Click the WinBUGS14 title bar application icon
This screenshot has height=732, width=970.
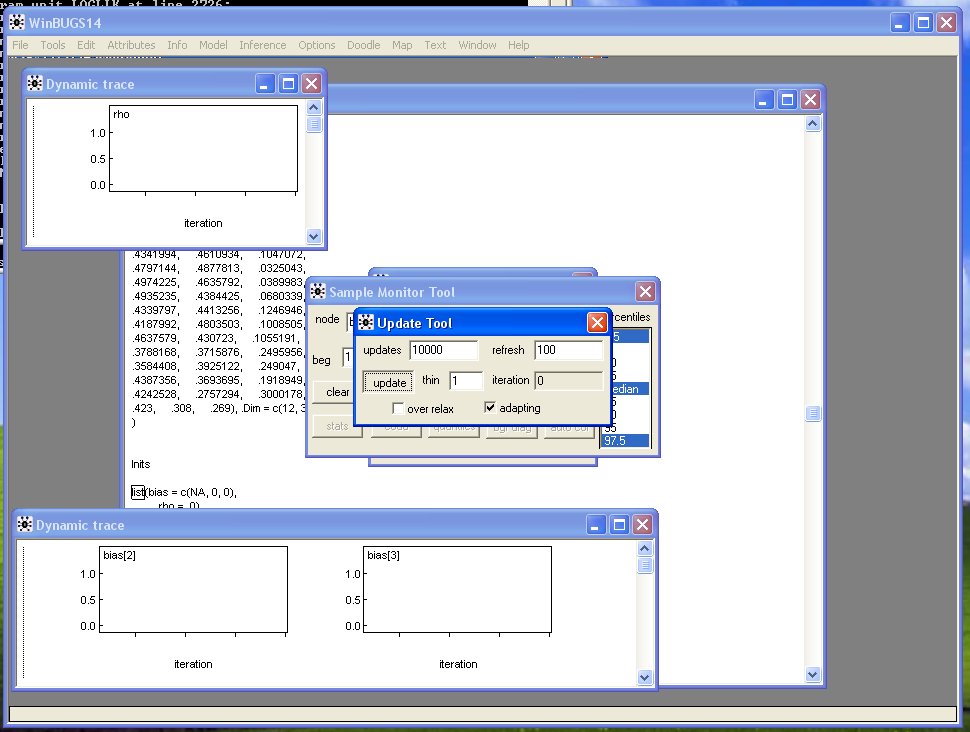point(17,23)
